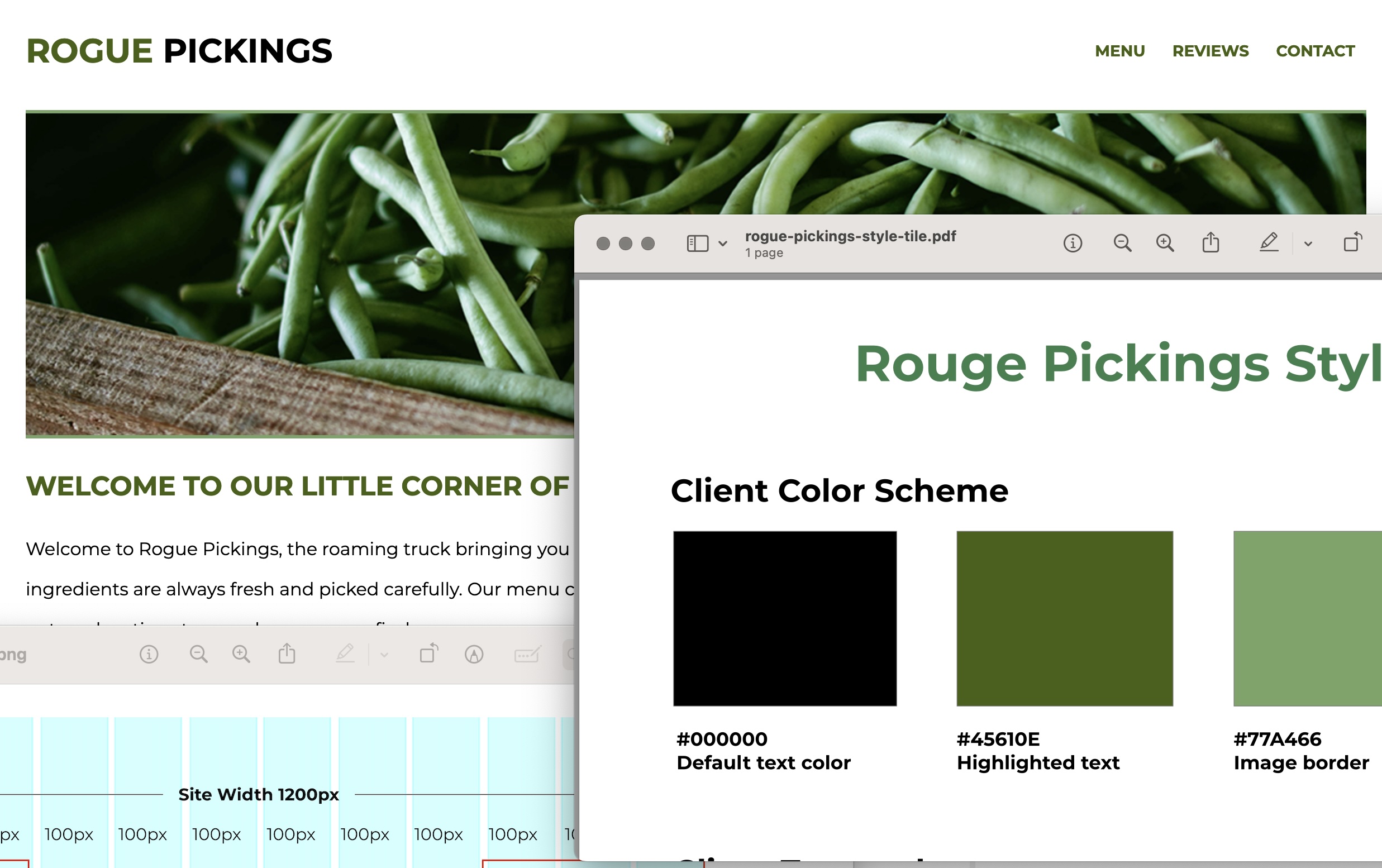Expand the annotation options dropdown in PDF

[x=1308, y=244]
